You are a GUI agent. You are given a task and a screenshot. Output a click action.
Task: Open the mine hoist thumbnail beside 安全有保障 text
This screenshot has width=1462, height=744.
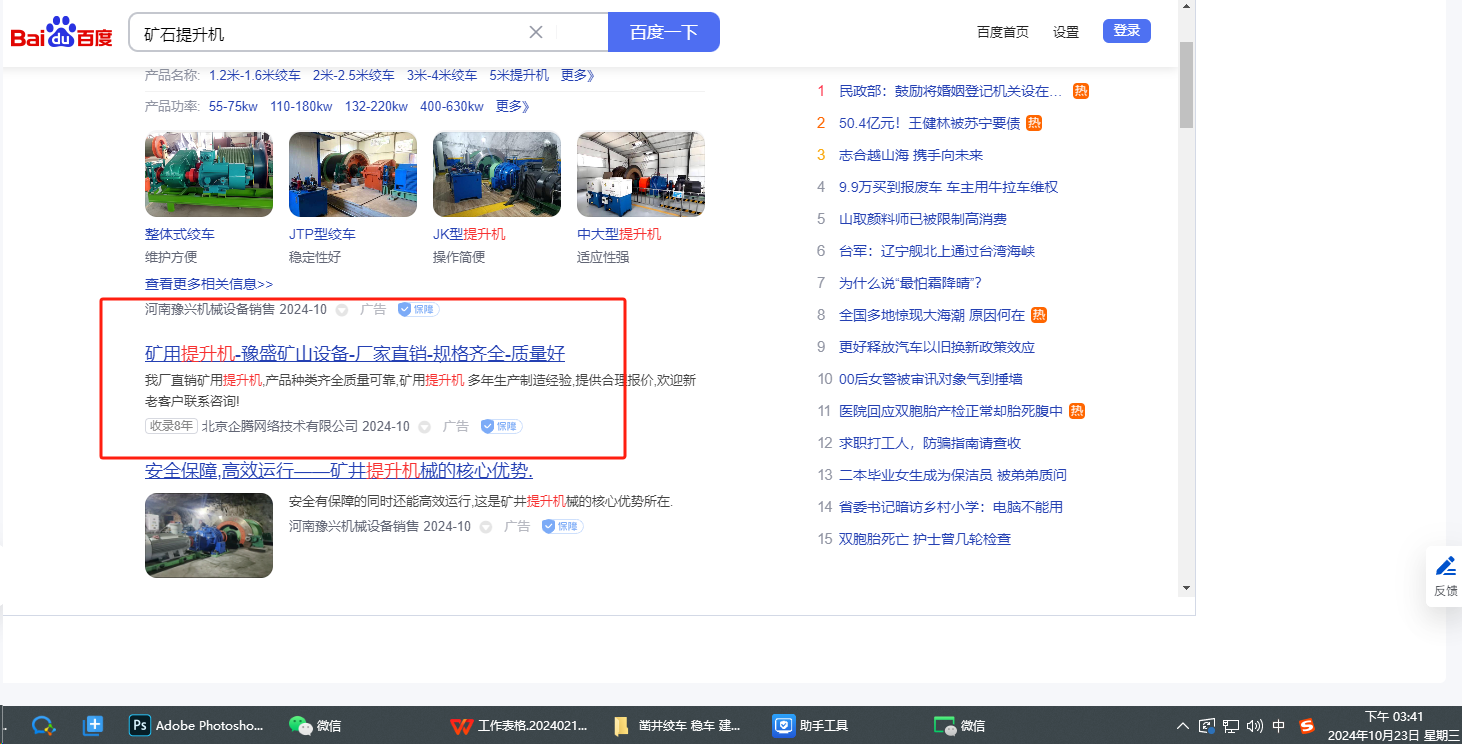(x=209, y=535)
